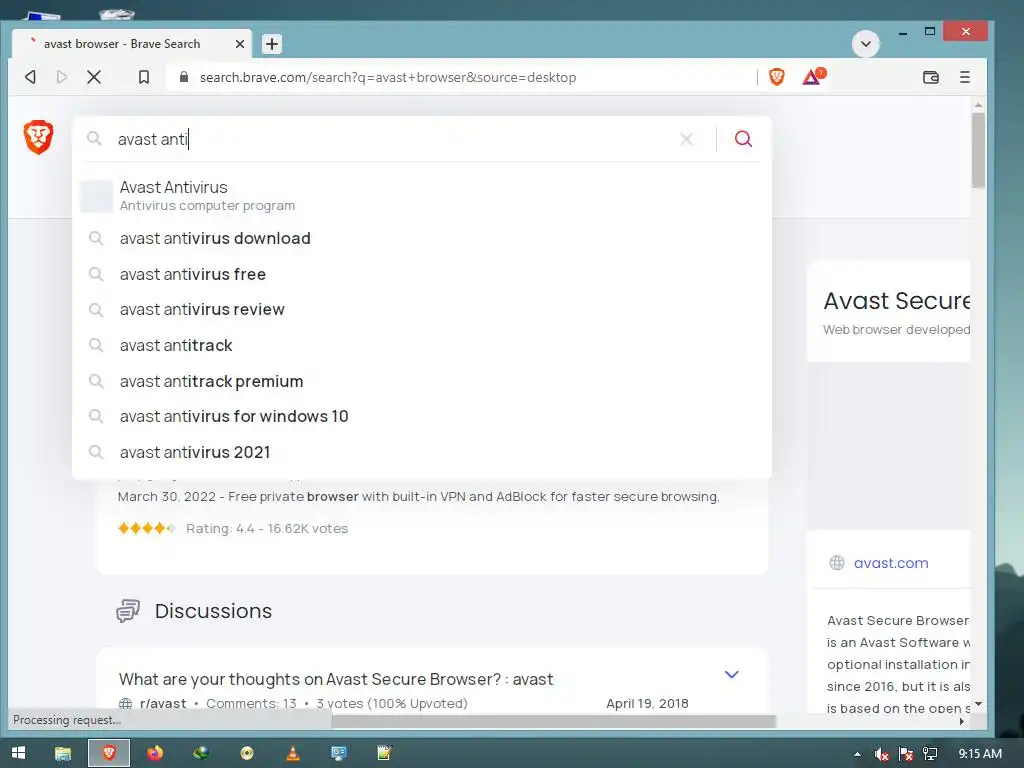Expand the discussion chevron arrow
Image resolution: width=1024 pixels, height=768 pixels.
click(x=731, y=674)
